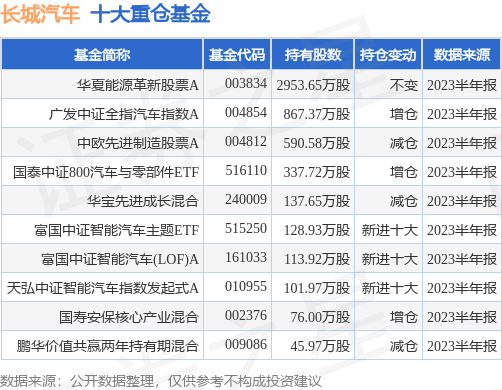Select the 持仓变动 column header
The width and height of the screenshot is (502, 390).
[388, 55]
